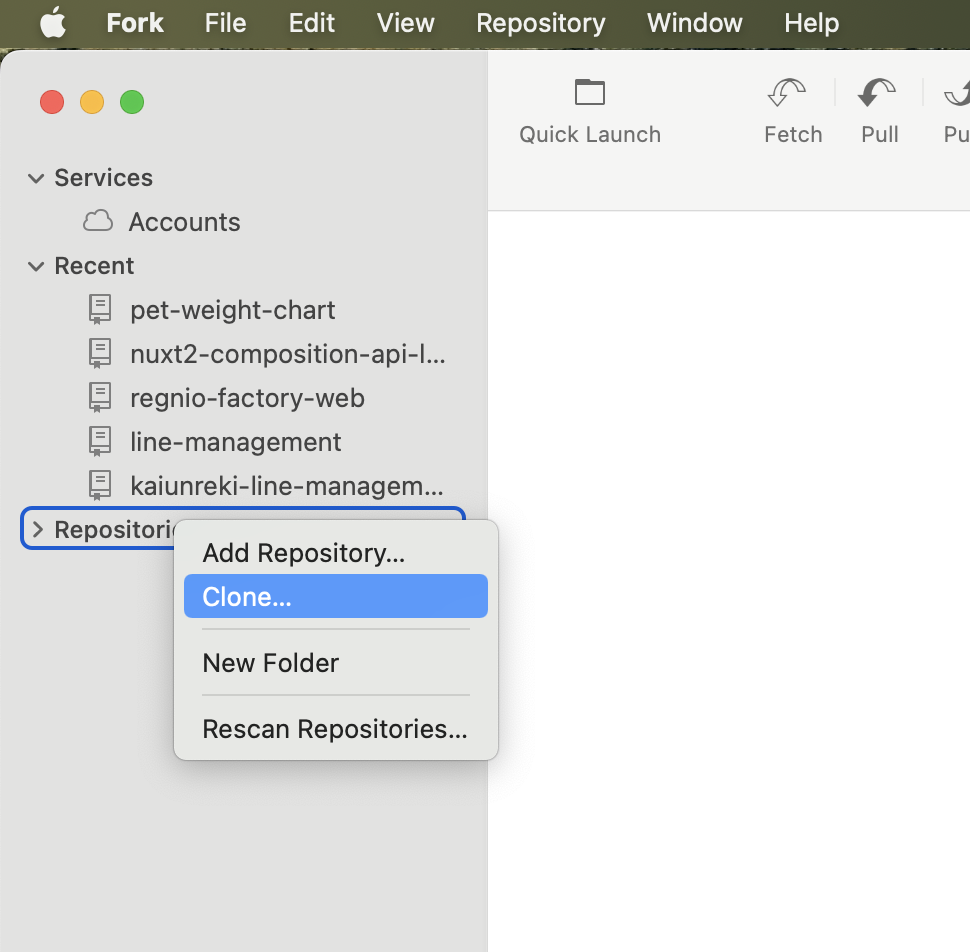Click the Pull toolbar icon
Image resolution: width=970 pixels, height=952 pixels.
(877, 93)
